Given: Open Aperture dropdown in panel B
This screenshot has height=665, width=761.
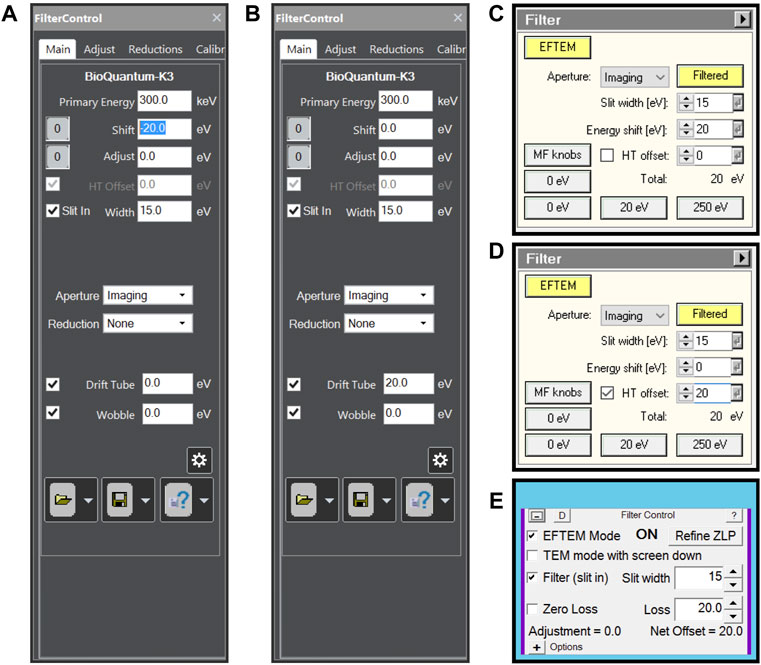Looking at the screenshot, I should (x=389, y=295).
